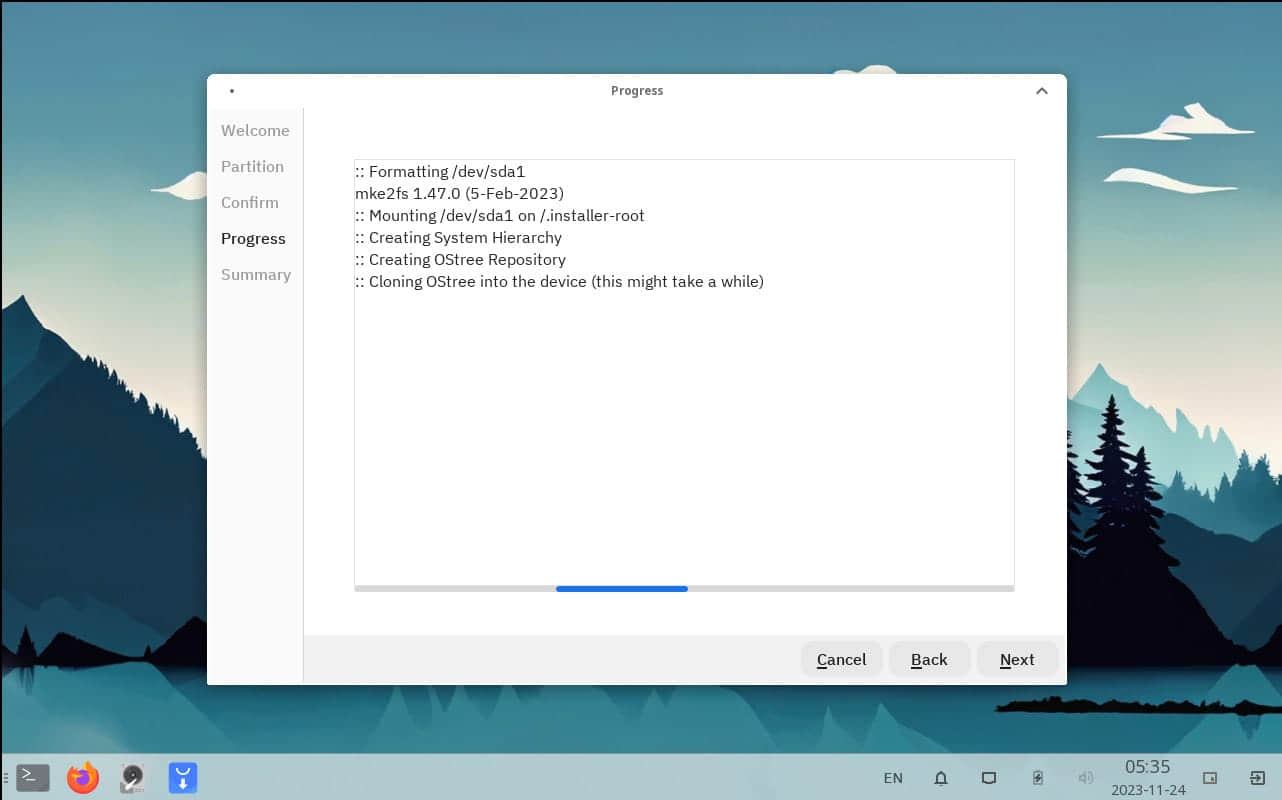This screenshot has width=1282, height=800.
Task: Click the volume speaker icon
Action: pos(1086,778)
